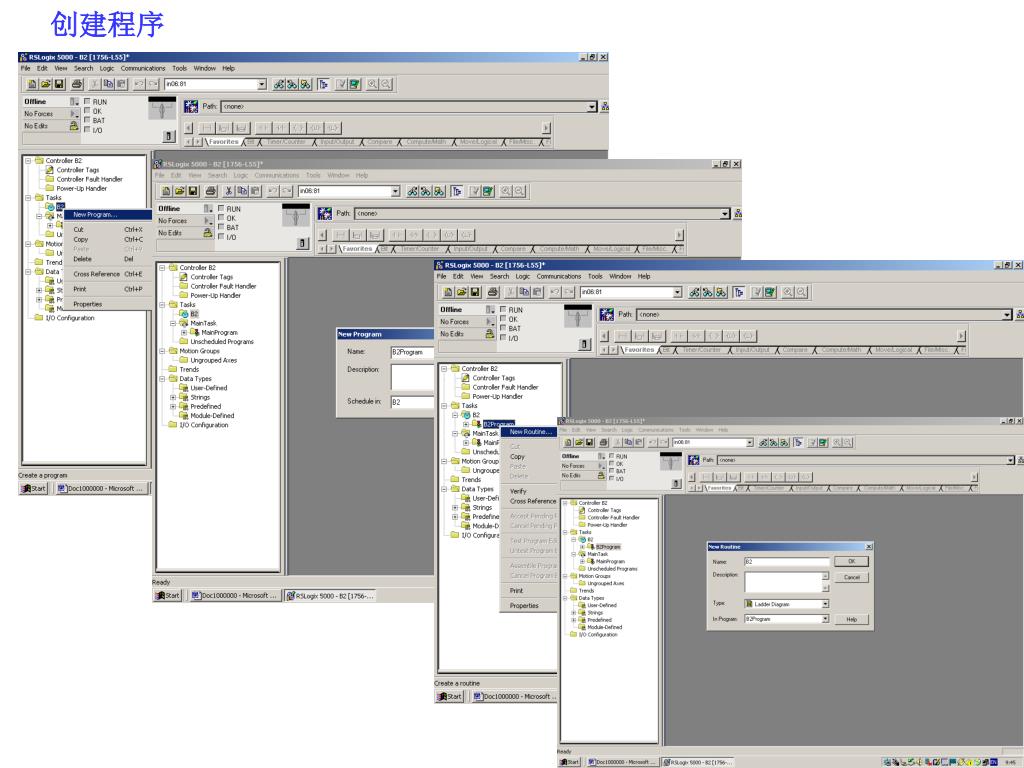The height and width of the screenshot is (768, 1024).
Task: Open Path dropdown arrow in top-left window
Action: coord(592,106)
